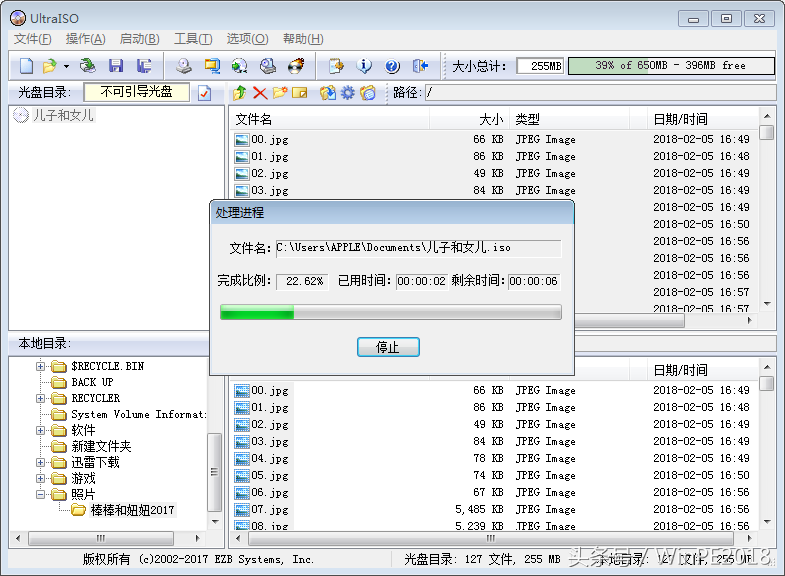Toggle the boot properties check icon
785x576 pixels.
[204, 93]
